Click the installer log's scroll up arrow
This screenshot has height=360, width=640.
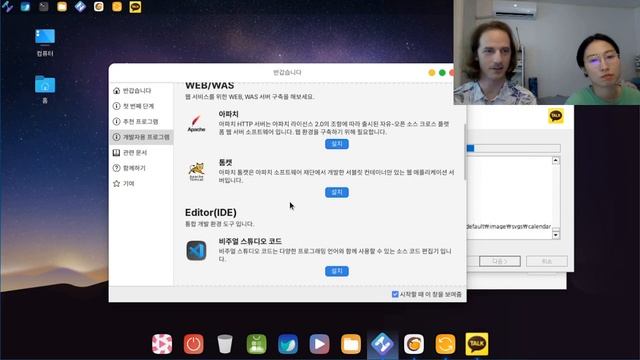pos(556,160)
